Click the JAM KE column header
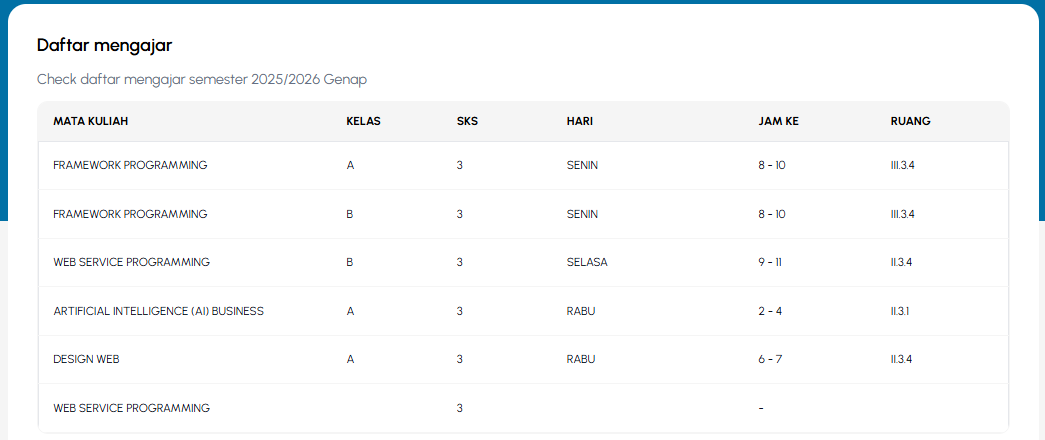 [x=778, y=121]
